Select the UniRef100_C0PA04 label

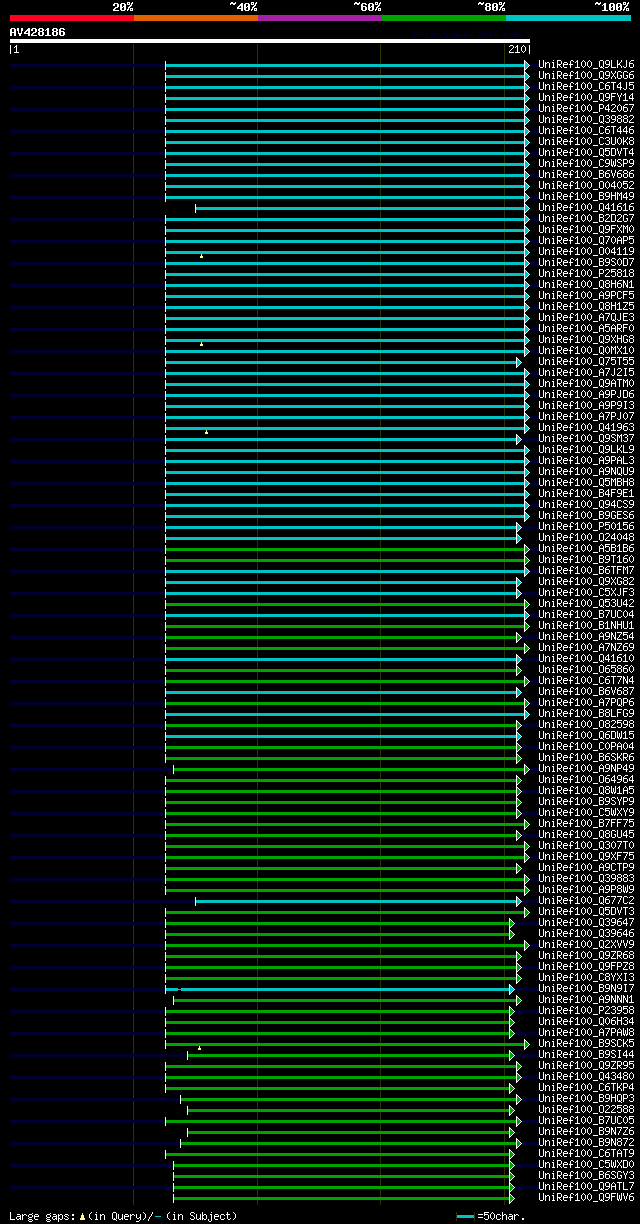point(586,747)
